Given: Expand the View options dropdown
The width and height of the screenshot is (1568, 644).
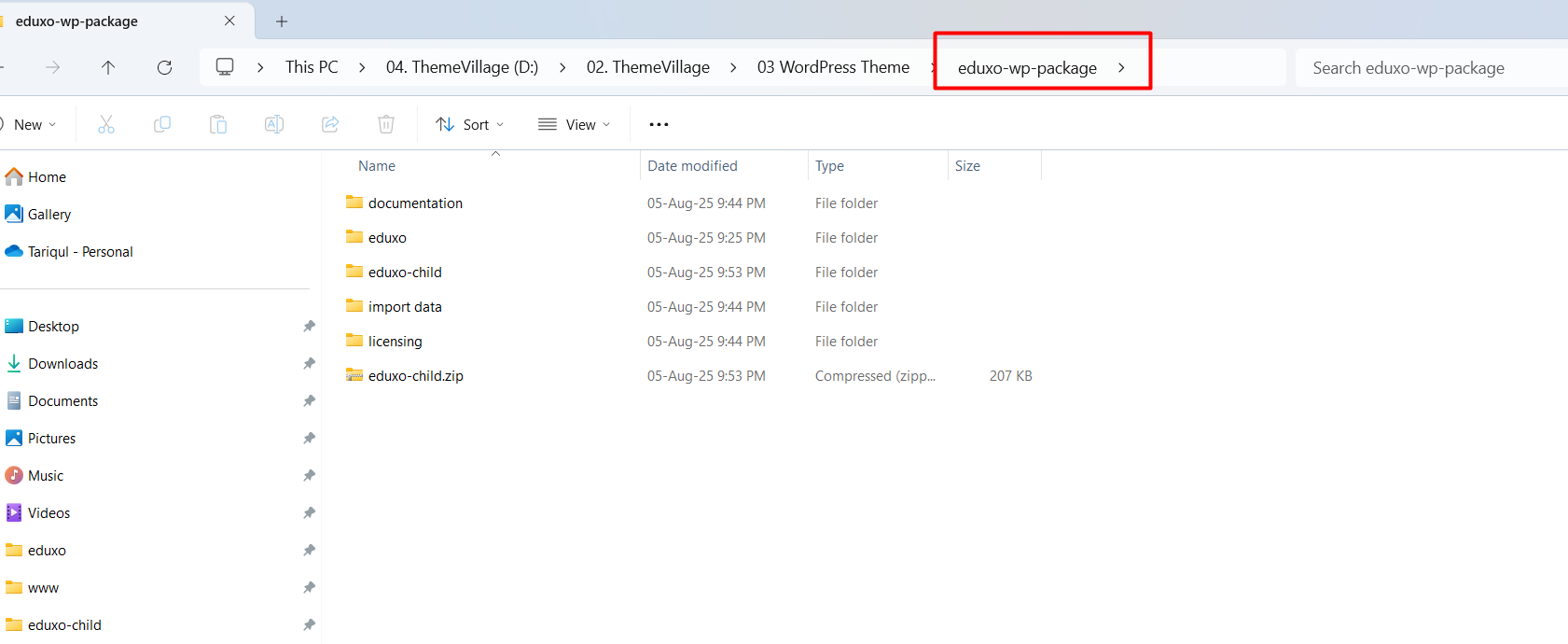Looking at the screenshot, I should [575, 124].
